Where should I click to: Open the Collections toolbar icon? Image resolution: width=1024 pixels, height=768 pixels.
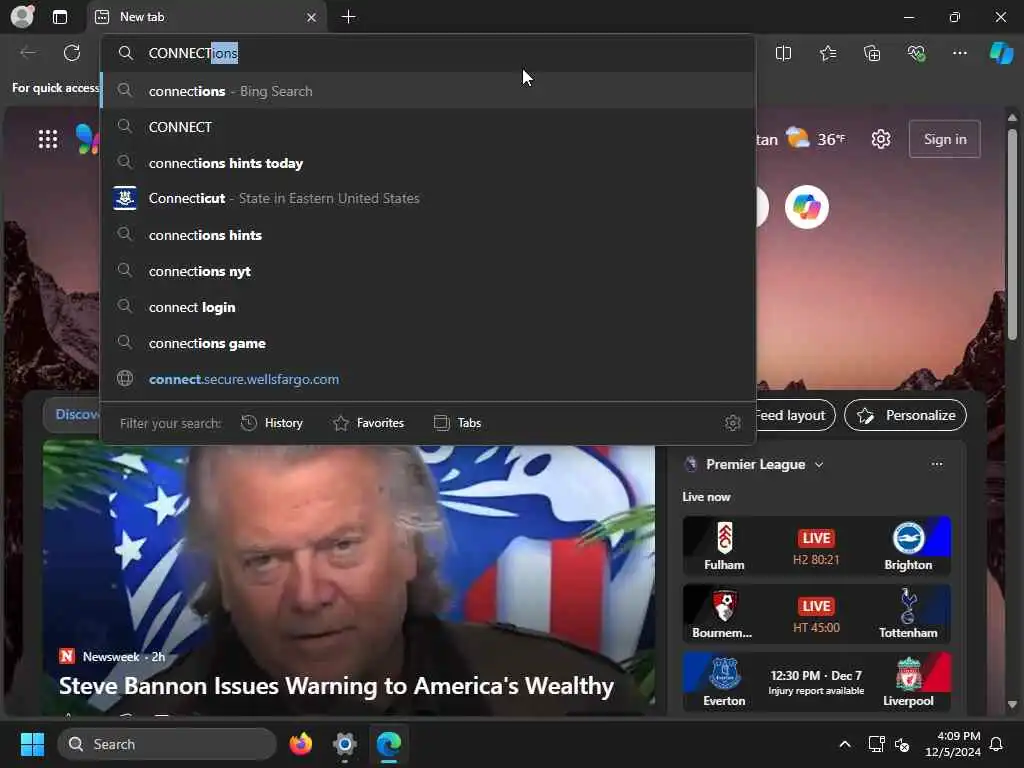pos(872,53)
